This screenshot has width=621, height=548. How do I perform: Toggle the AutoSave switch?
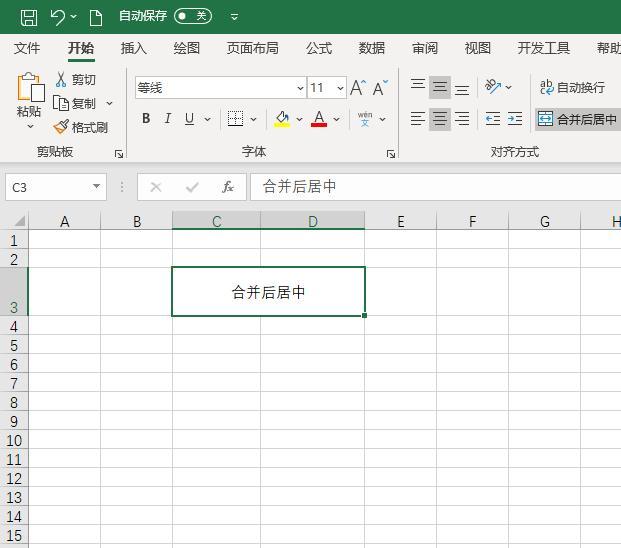(x=192, y=16)
